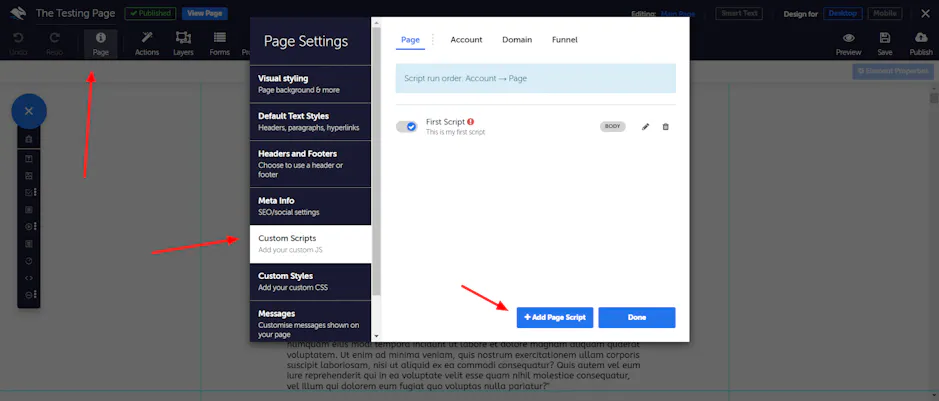Viewport: 939px width, 401px height.
Task: Select the timer element icon in widget bar
Action: pyautogui.click(x=29, y=261)
